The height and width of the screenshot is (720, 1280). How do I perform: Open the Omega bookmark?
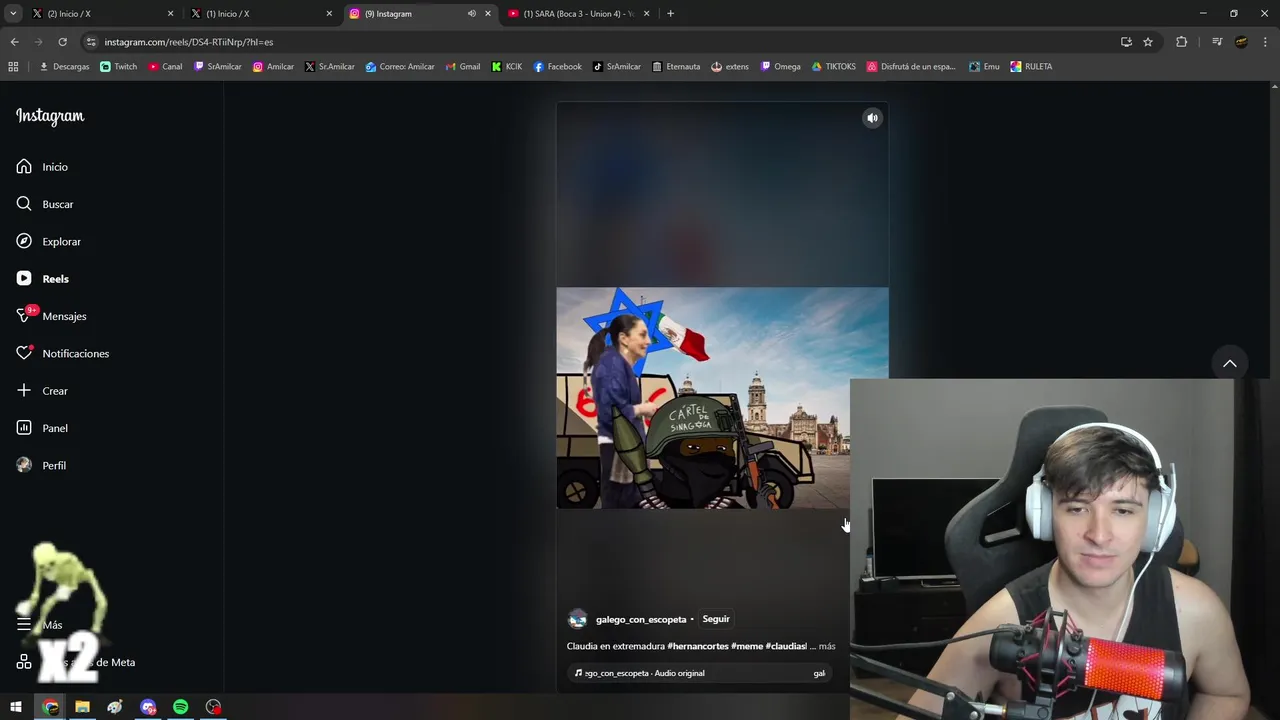780,67
